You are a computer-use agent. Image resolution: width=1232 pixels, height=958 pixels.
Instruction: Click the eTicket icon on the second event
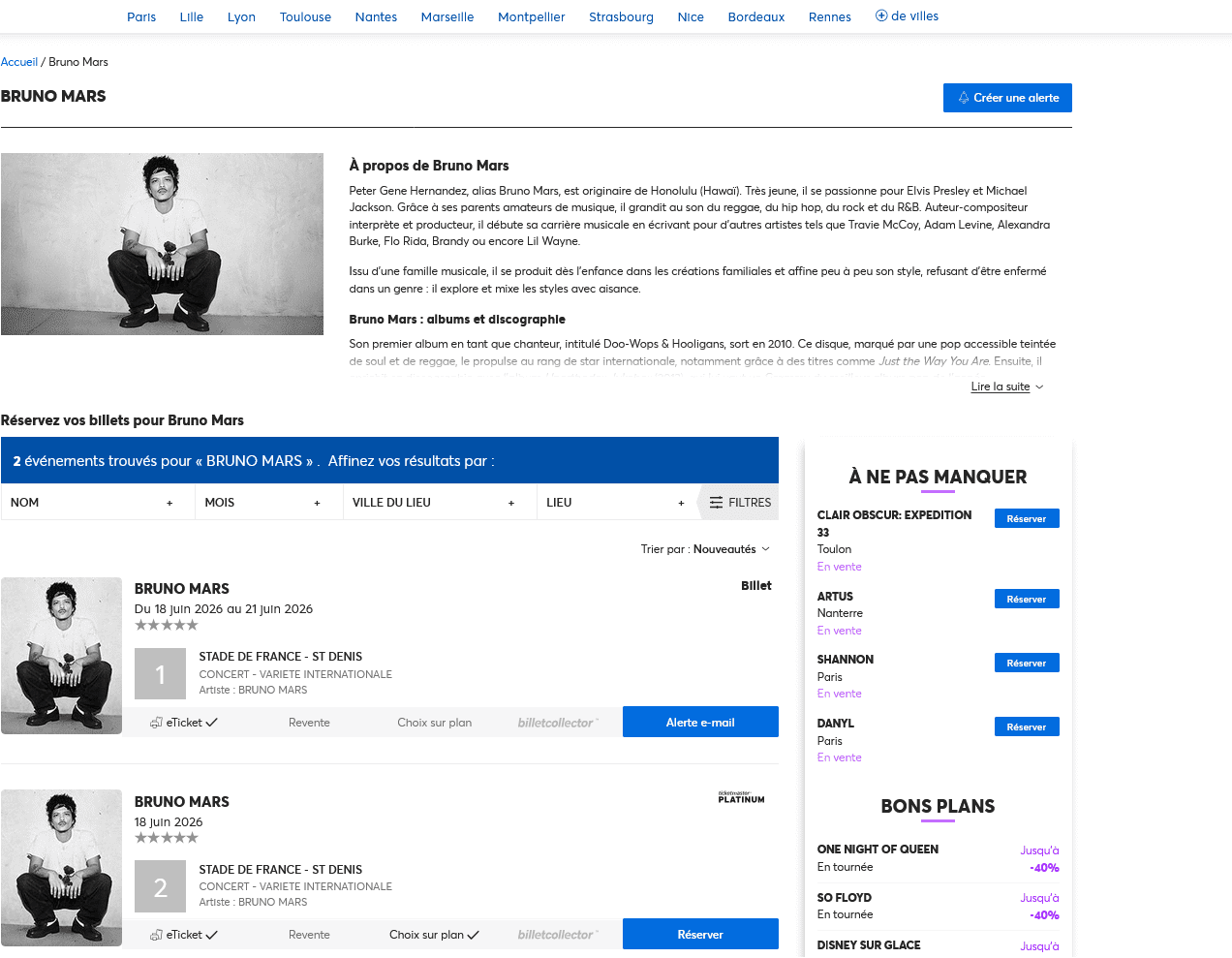[x=154, y=934]
